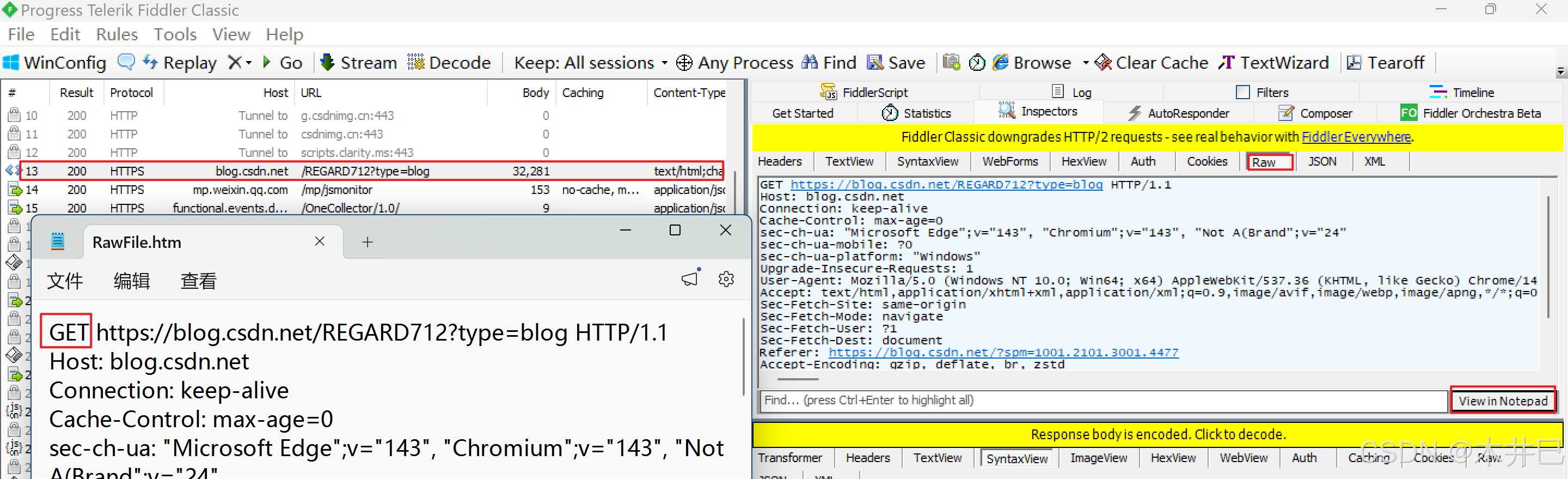Screen dimensions: 1568x479
Task: Click View in Notepad button
Action: click(x=1503, y=401)
